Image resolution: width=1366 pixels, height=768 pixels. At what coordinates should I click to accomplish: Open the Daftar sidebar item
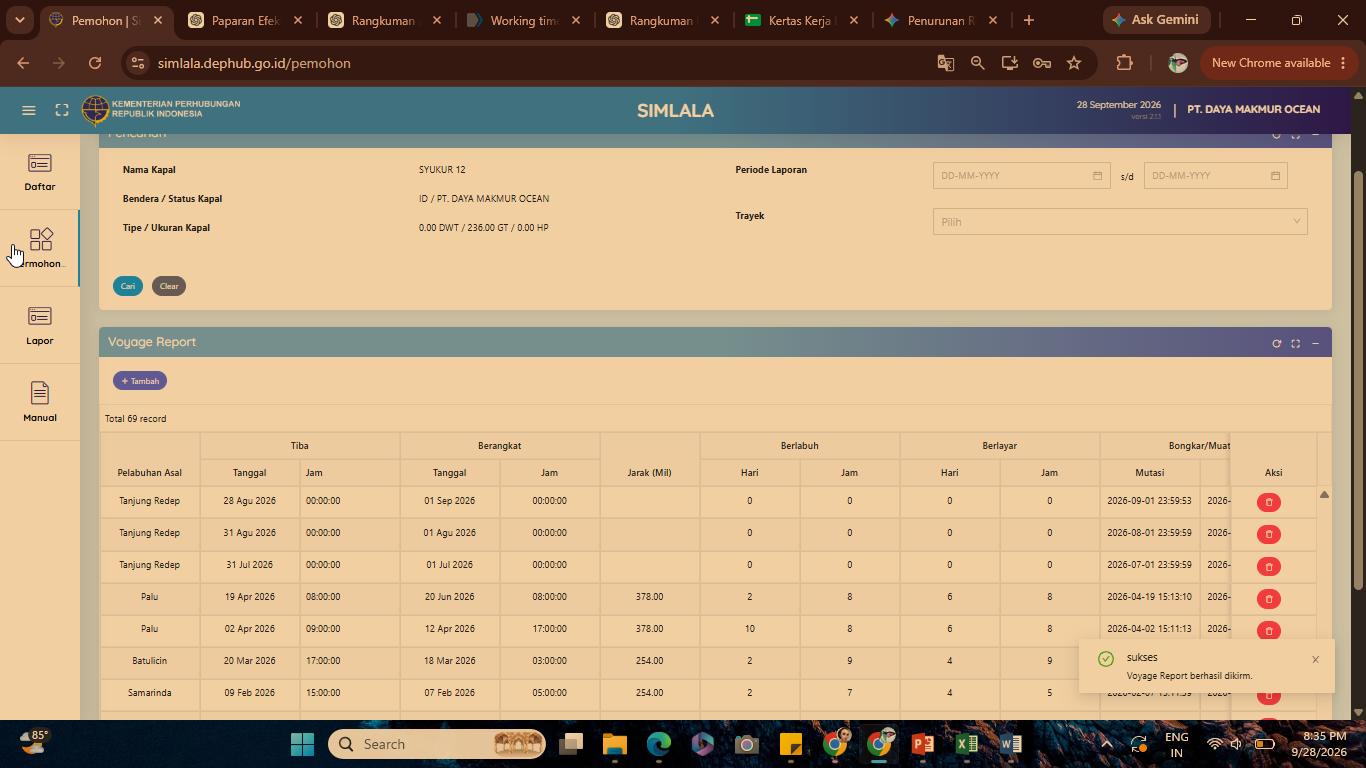[40, 172]
